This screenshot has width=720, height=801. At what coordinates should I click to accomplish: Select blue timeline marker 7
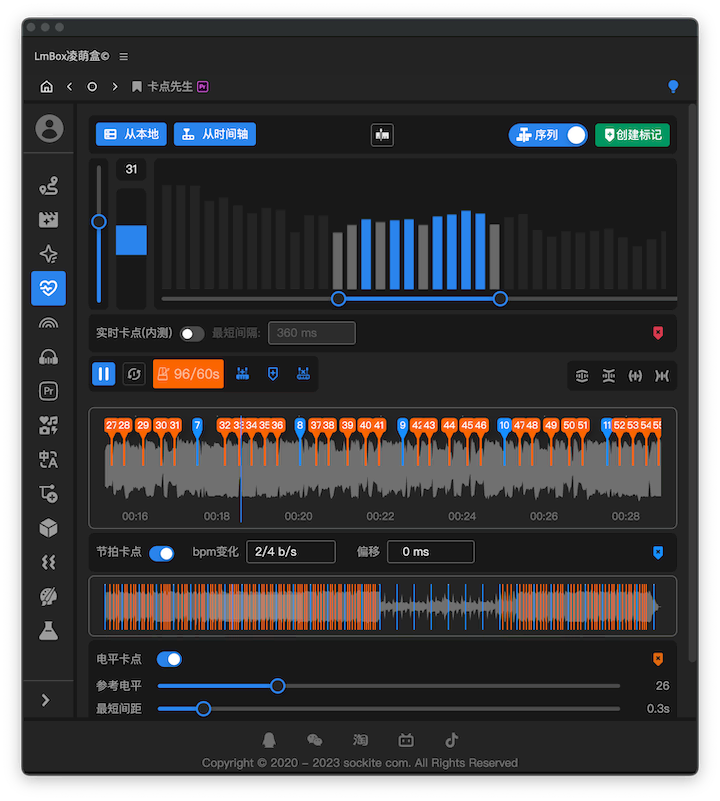pyautogui.click(x=197, y=426)
